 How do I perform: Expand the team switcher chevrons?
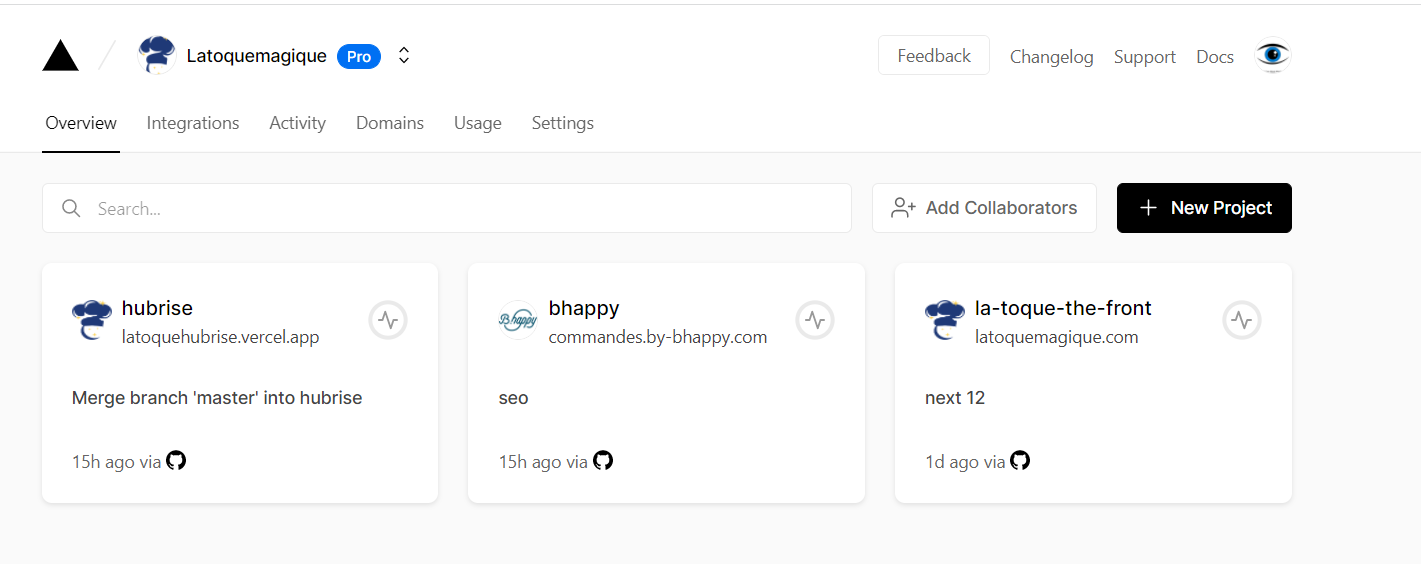[404, 56]
